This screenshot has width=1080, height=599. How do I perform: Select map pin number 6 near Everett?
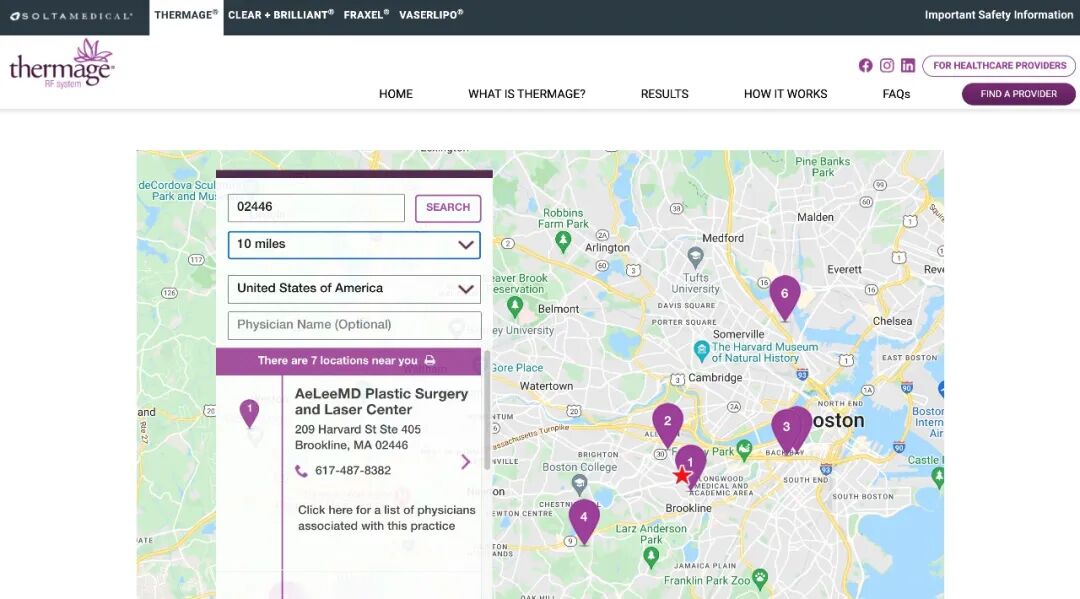[785, 297]
